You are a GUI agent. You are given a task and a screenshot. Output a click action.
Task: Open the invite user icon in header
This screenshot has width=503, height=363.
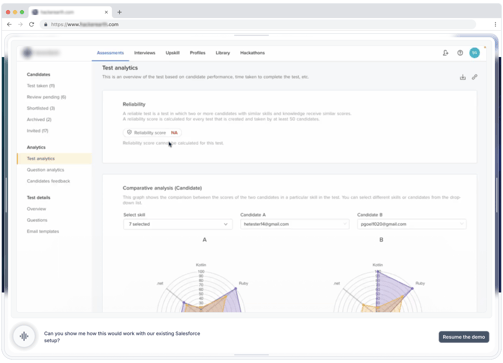coord(445,53)
